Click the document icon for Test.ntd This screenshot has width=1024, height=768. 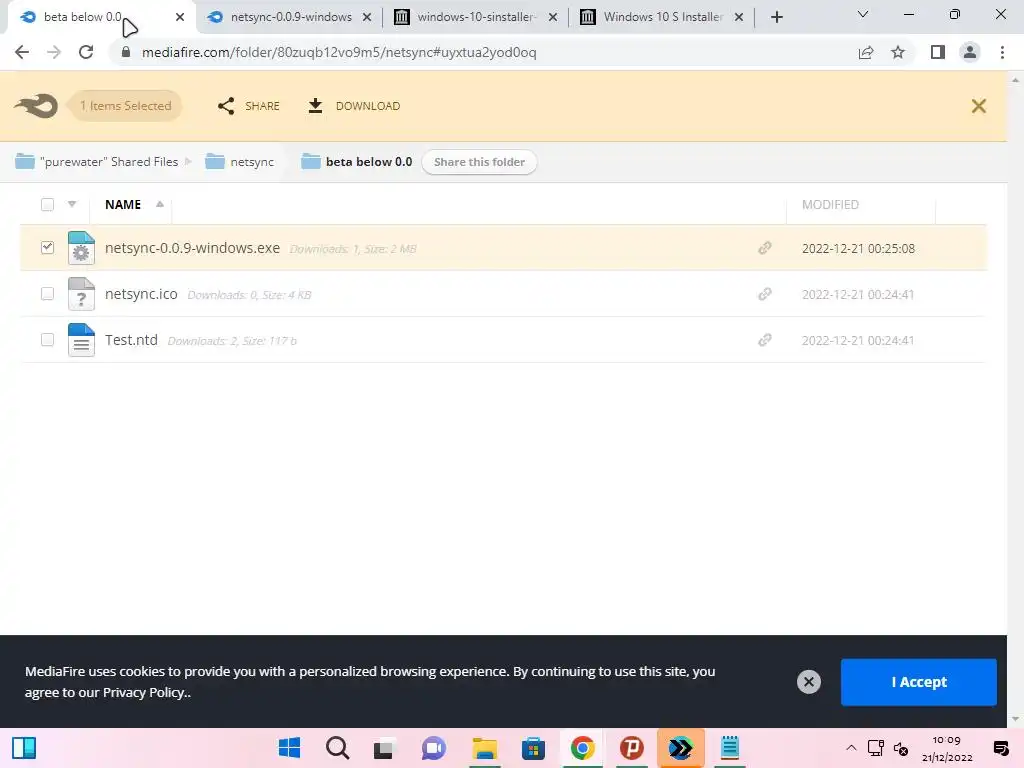[x=81, y=340]
